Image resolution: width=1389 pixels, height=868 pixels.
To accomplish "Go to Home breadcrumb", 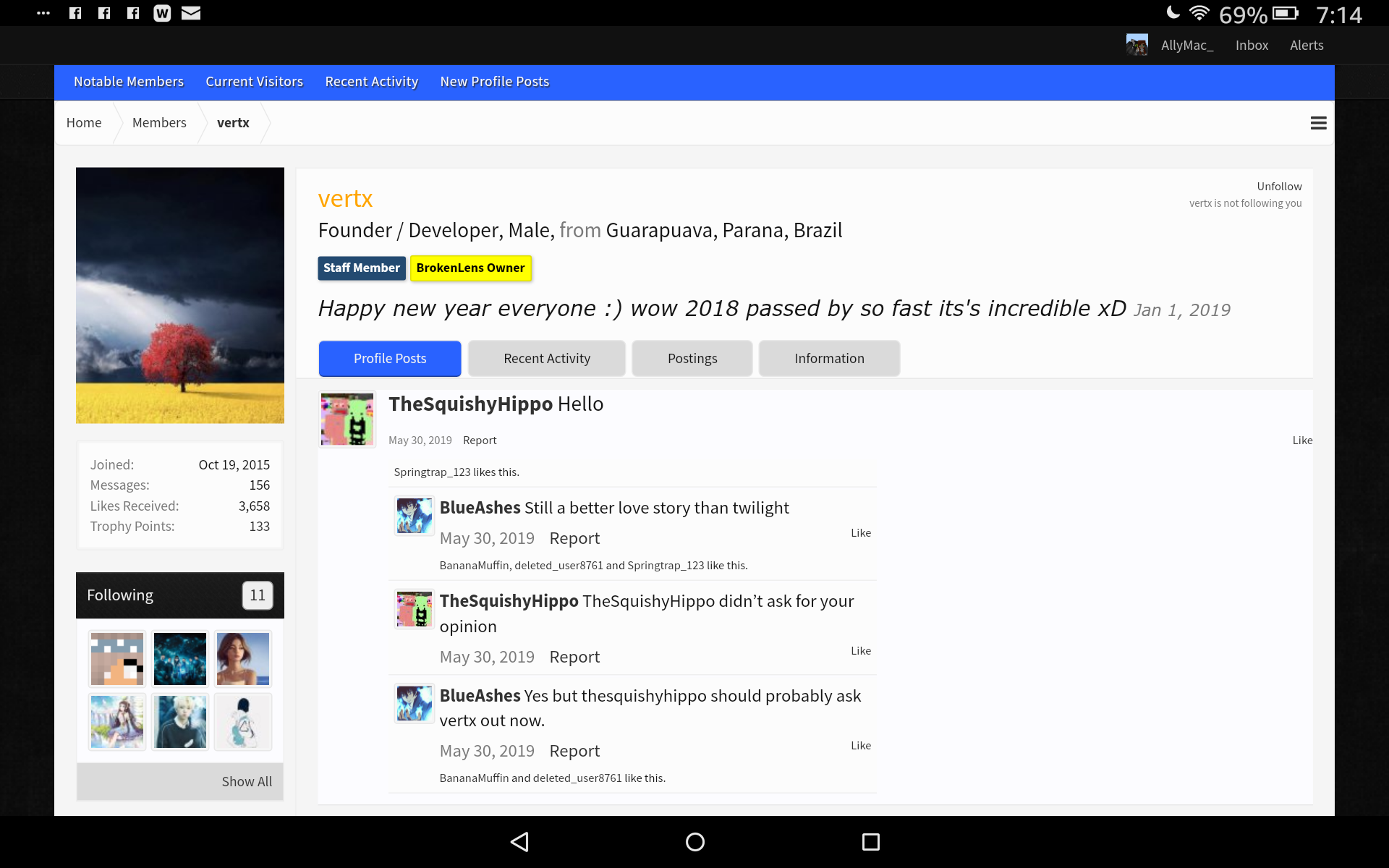I will point(84,123).
